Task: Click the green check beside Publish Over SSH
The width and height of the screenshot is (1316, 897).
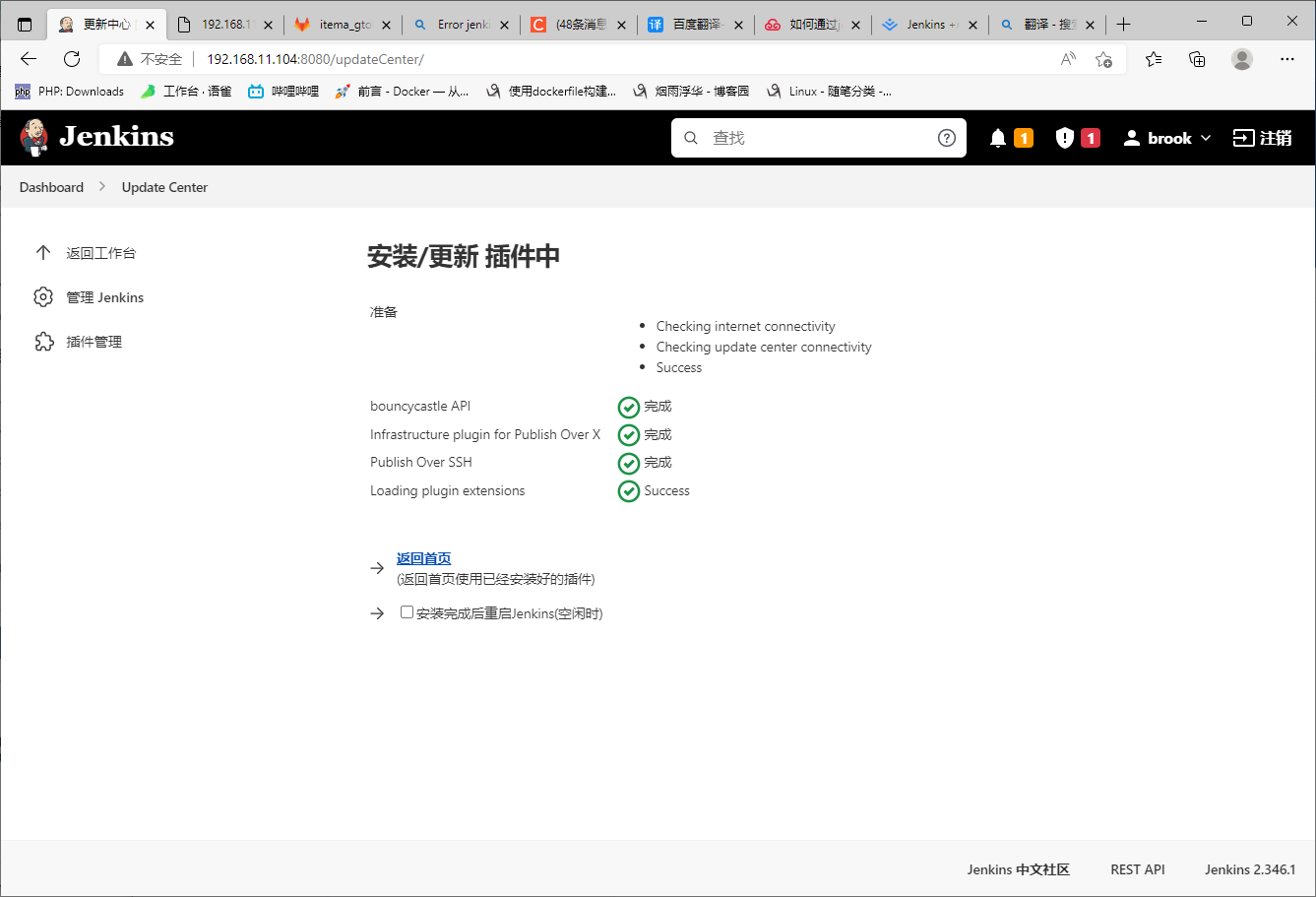Action: pos(628,463)
